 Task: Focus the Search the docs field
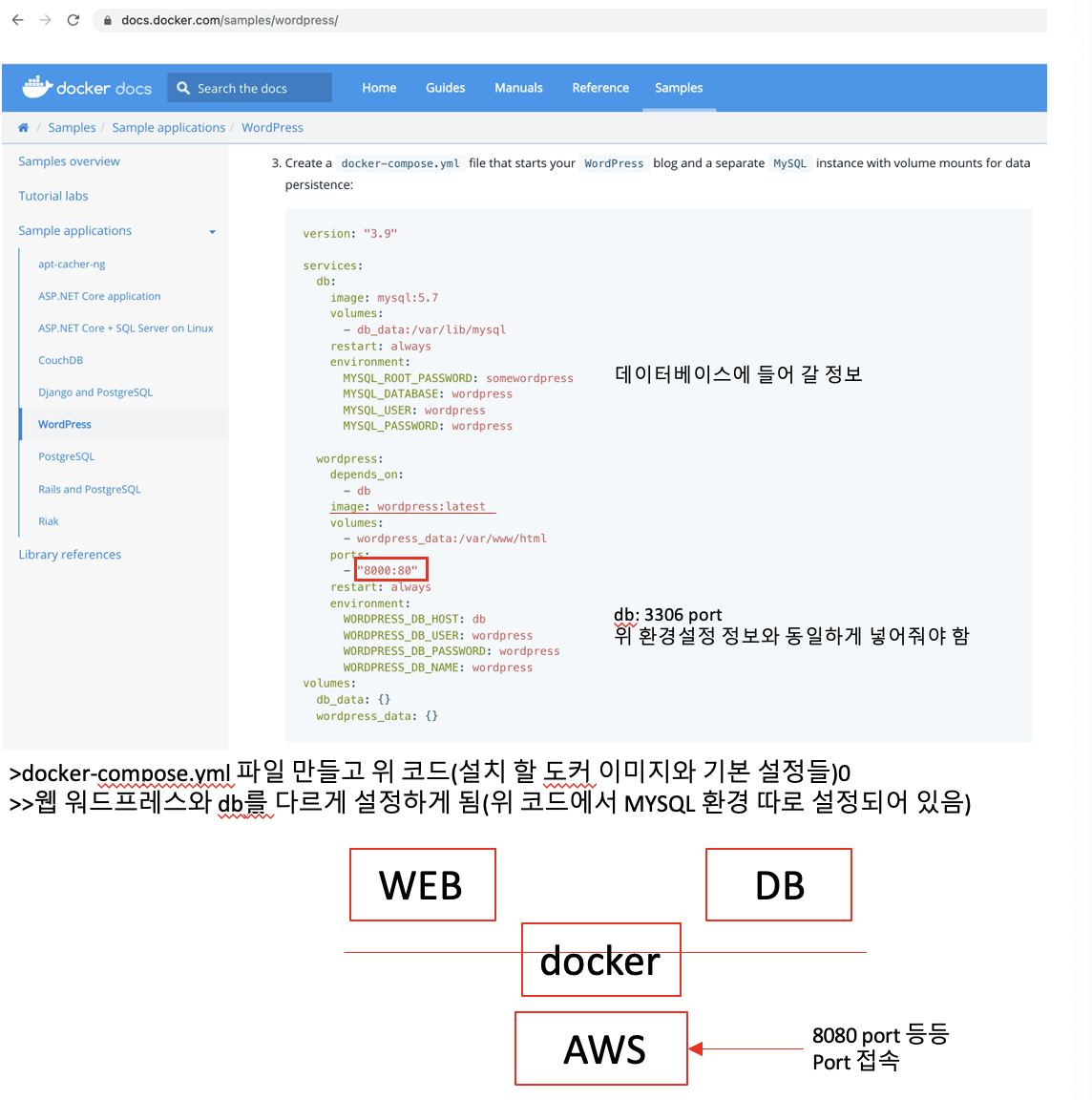coord(249,88)
